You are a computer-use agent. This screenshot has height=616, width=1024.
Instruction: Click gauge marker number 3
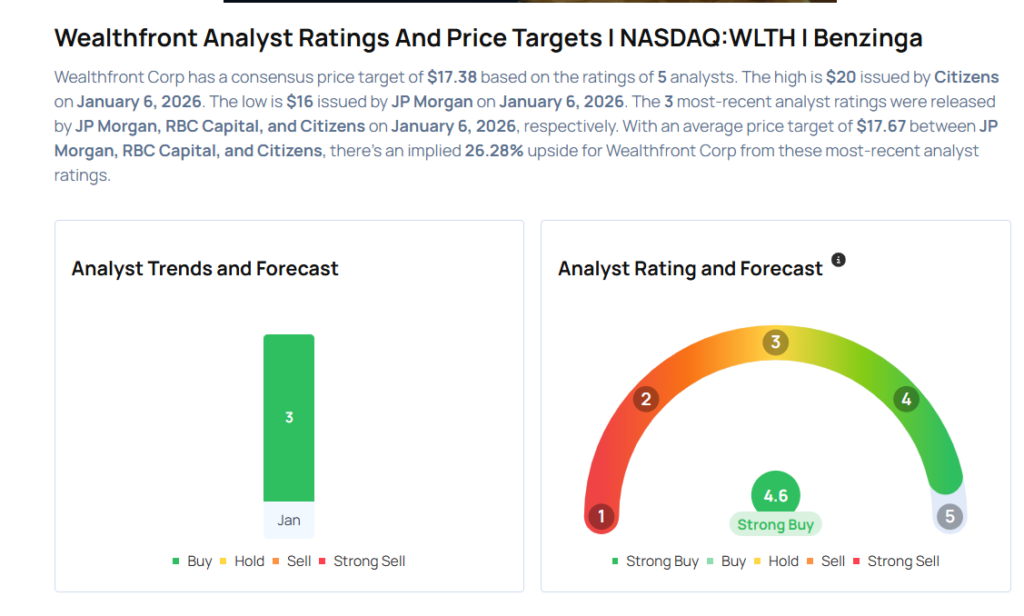coord(774,343)
